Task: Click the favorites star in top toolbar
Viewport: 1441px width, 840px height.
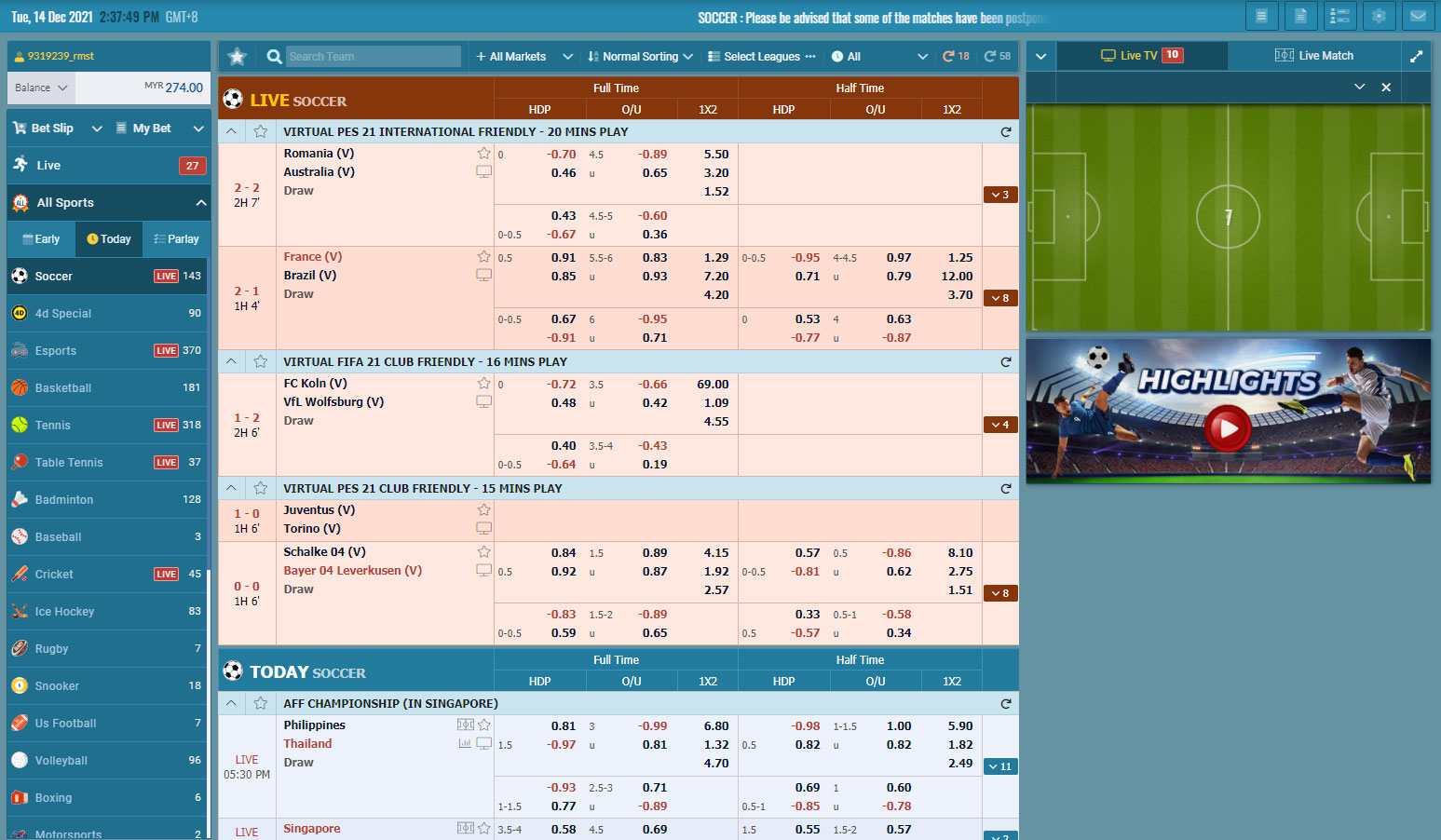Action: [x=238, y=57]
